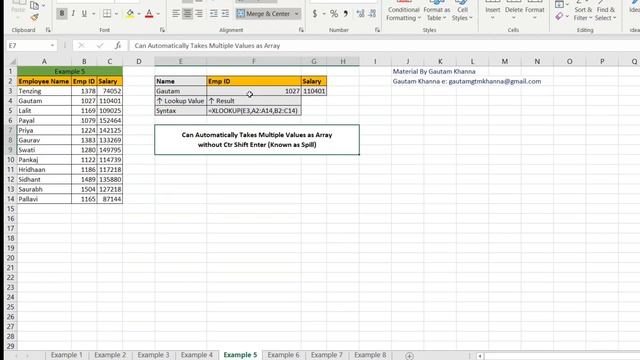Screen dimensions: 640x360
Task: Apply accounting dollar format
Action: (315, 13)
